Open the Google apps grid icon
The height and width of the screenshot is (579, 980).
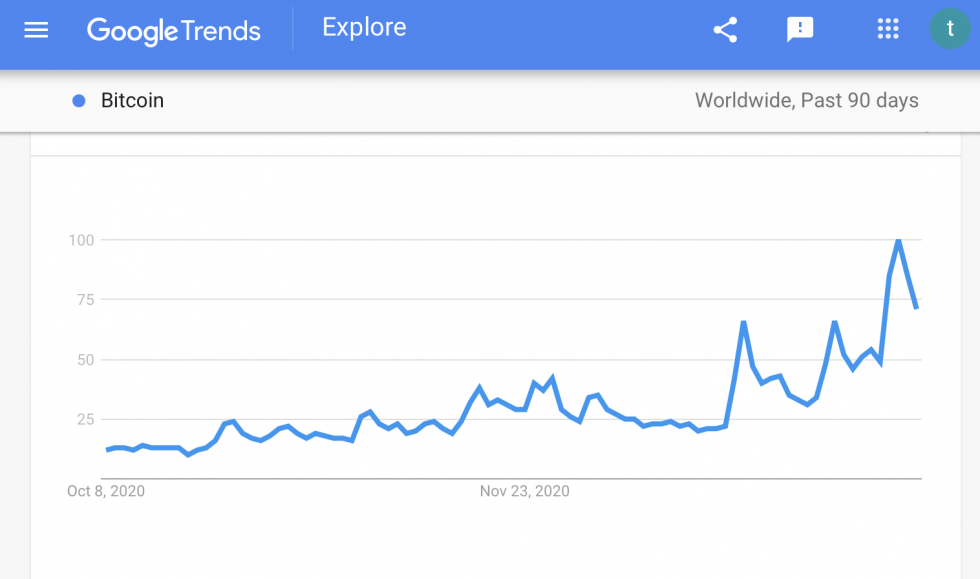888,29
